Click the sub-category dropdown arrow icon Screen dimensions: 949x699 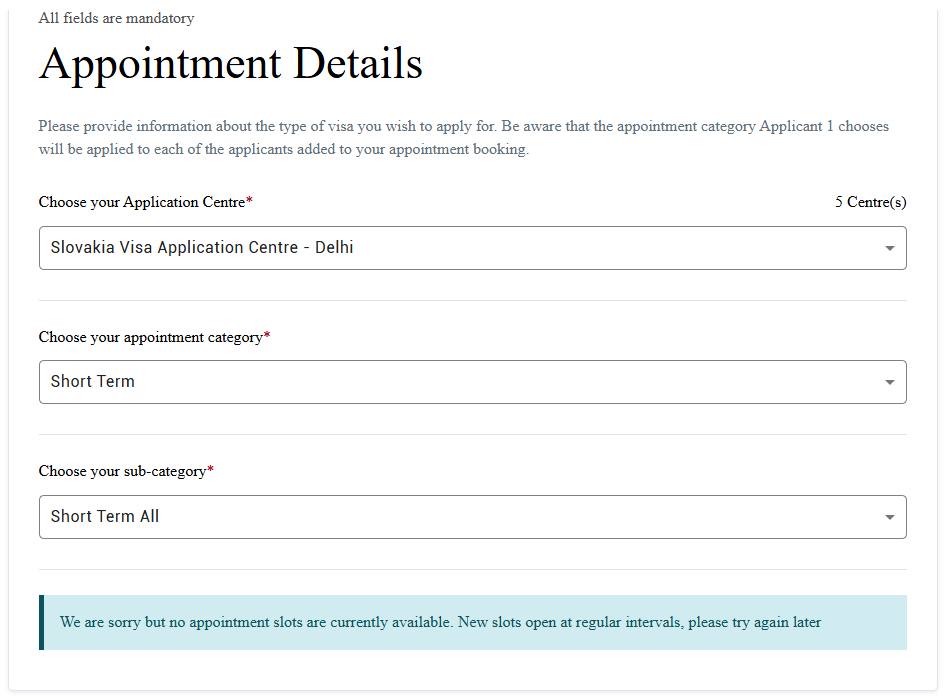[889, 517]
